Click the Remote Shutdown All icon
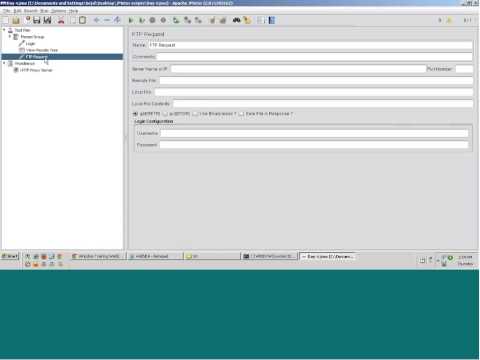Image resolution: width=480 pixels, height=360 pixels. [x=198, y=20]
